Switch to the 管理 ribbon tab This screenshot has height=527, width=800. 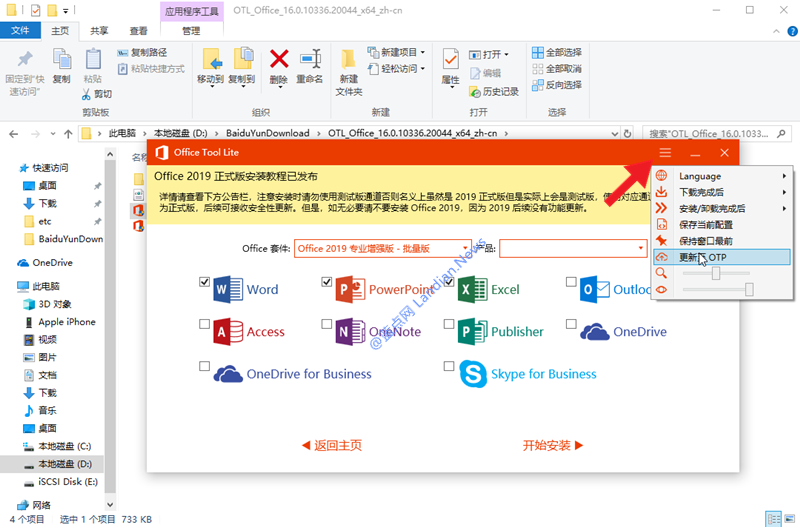(x=191, y=31)
